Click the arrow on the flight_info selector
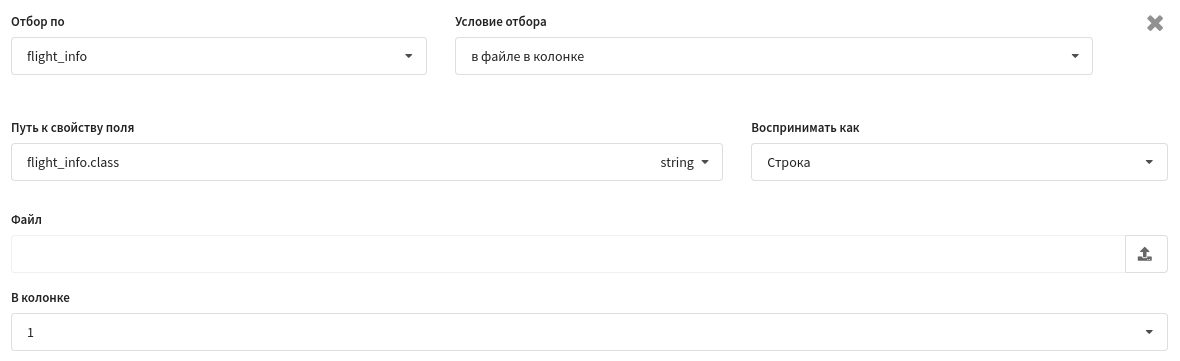The width and height of the screenshot is (1180, 361). (x=409, y=56)
